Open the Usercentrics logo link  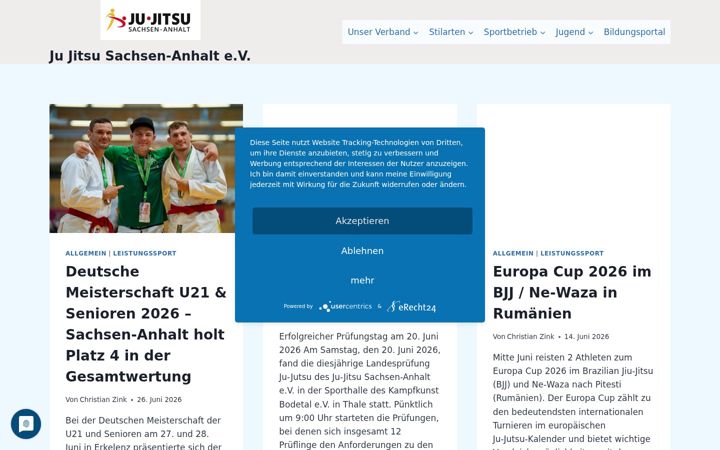click(345, 306)
